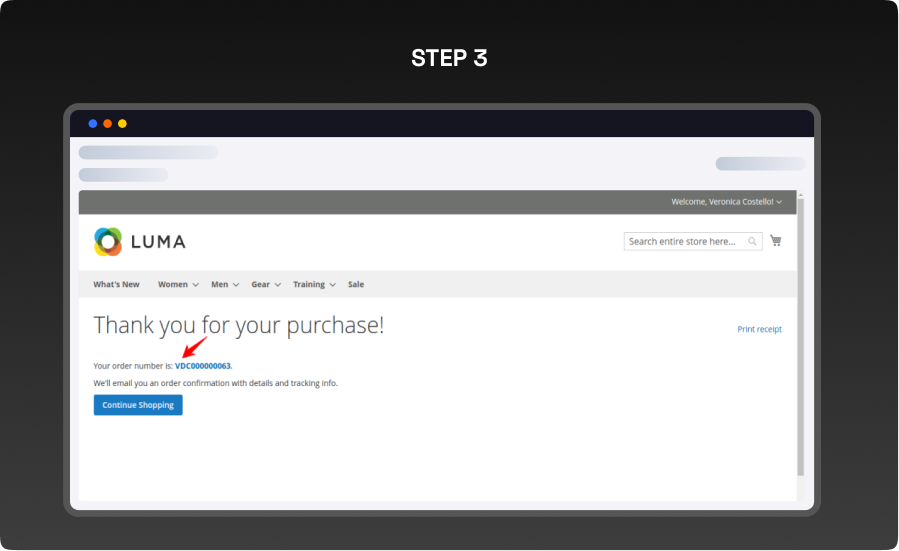Click the blue window dot
Image resolution: width=899 pixels, height=551 pixels.
[x=93, y=124]
